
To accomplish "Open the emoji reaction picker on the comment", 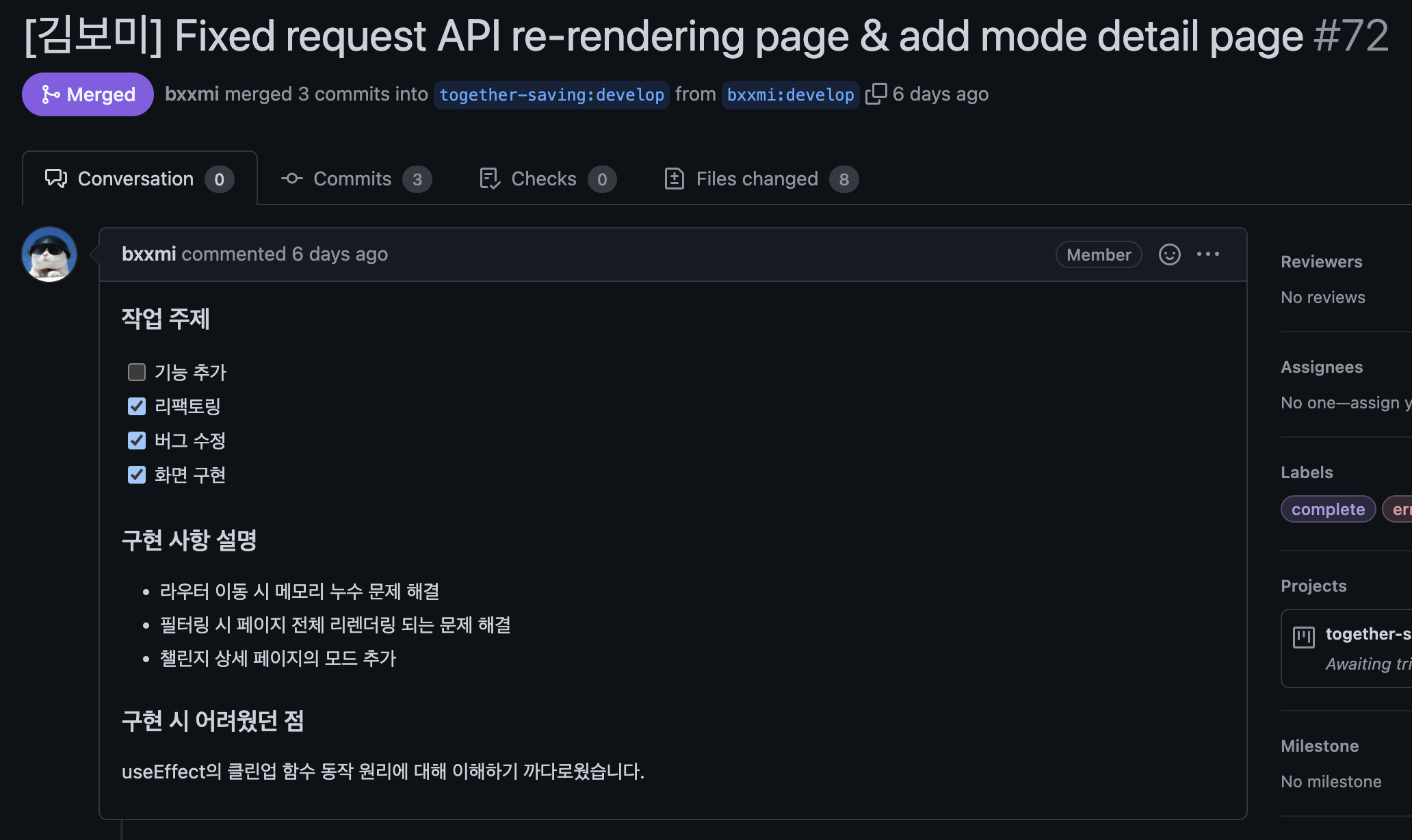I will click(x=1170, y=254).
